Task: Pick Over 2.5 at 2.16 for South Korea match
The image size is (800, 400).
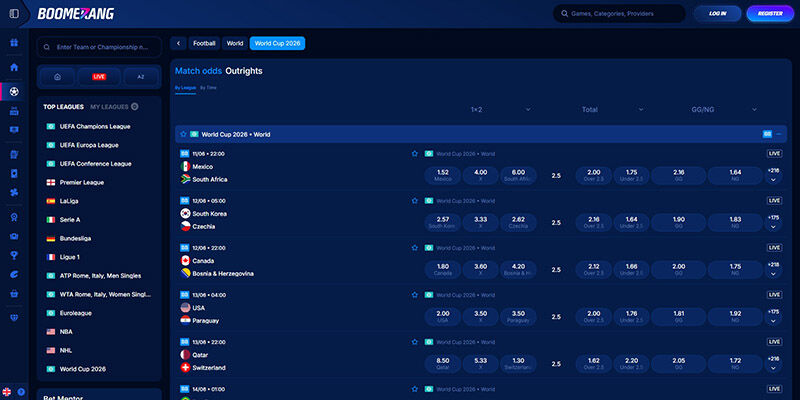Action: click(593, 222)
